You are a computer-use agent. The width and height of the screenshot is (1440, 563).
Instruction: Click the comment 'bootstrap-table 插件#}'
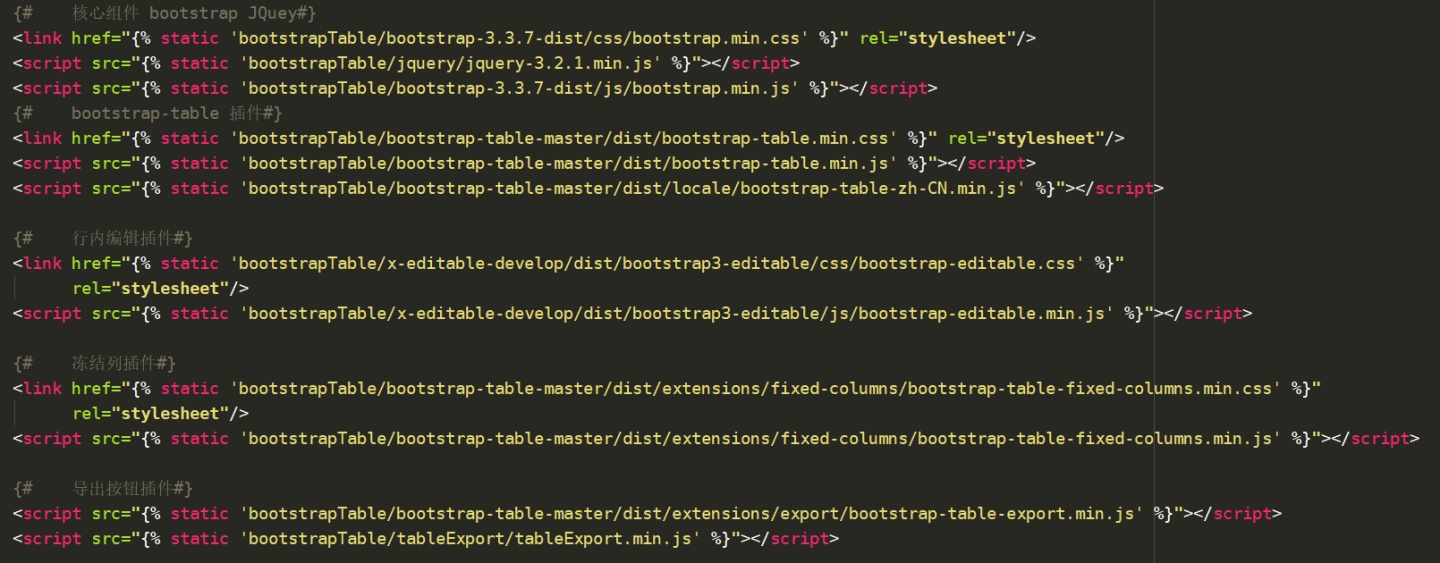177,113
